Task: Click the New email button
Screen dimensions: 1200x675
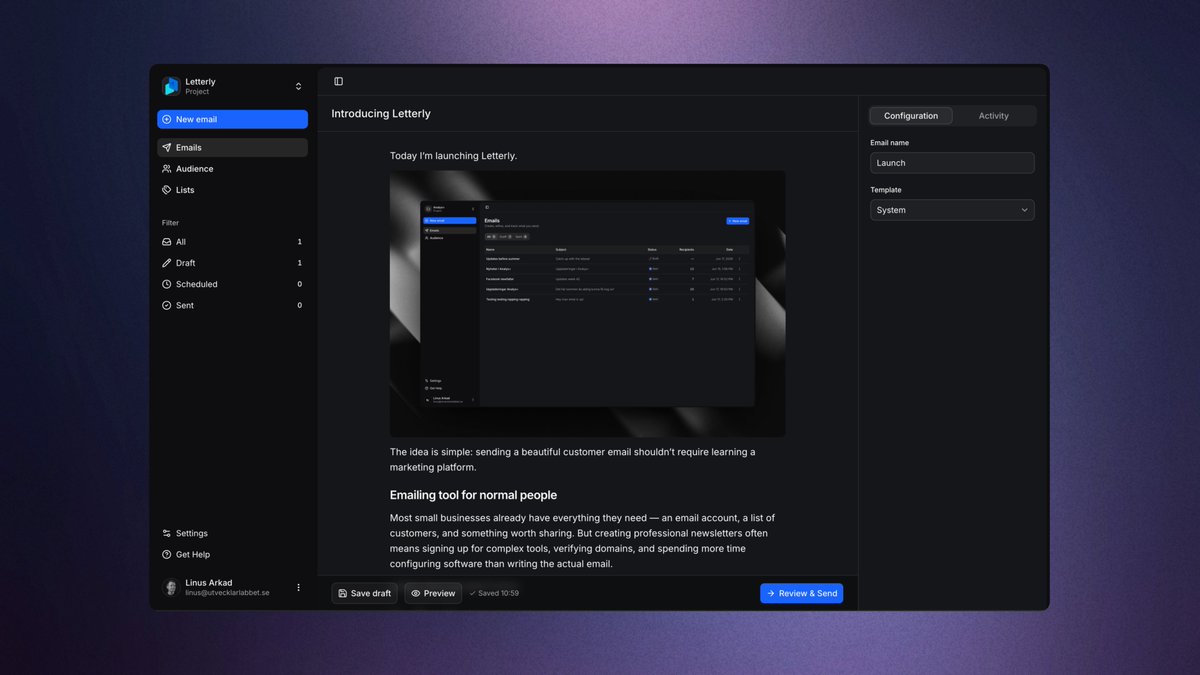Action: [x=232, y=119]
